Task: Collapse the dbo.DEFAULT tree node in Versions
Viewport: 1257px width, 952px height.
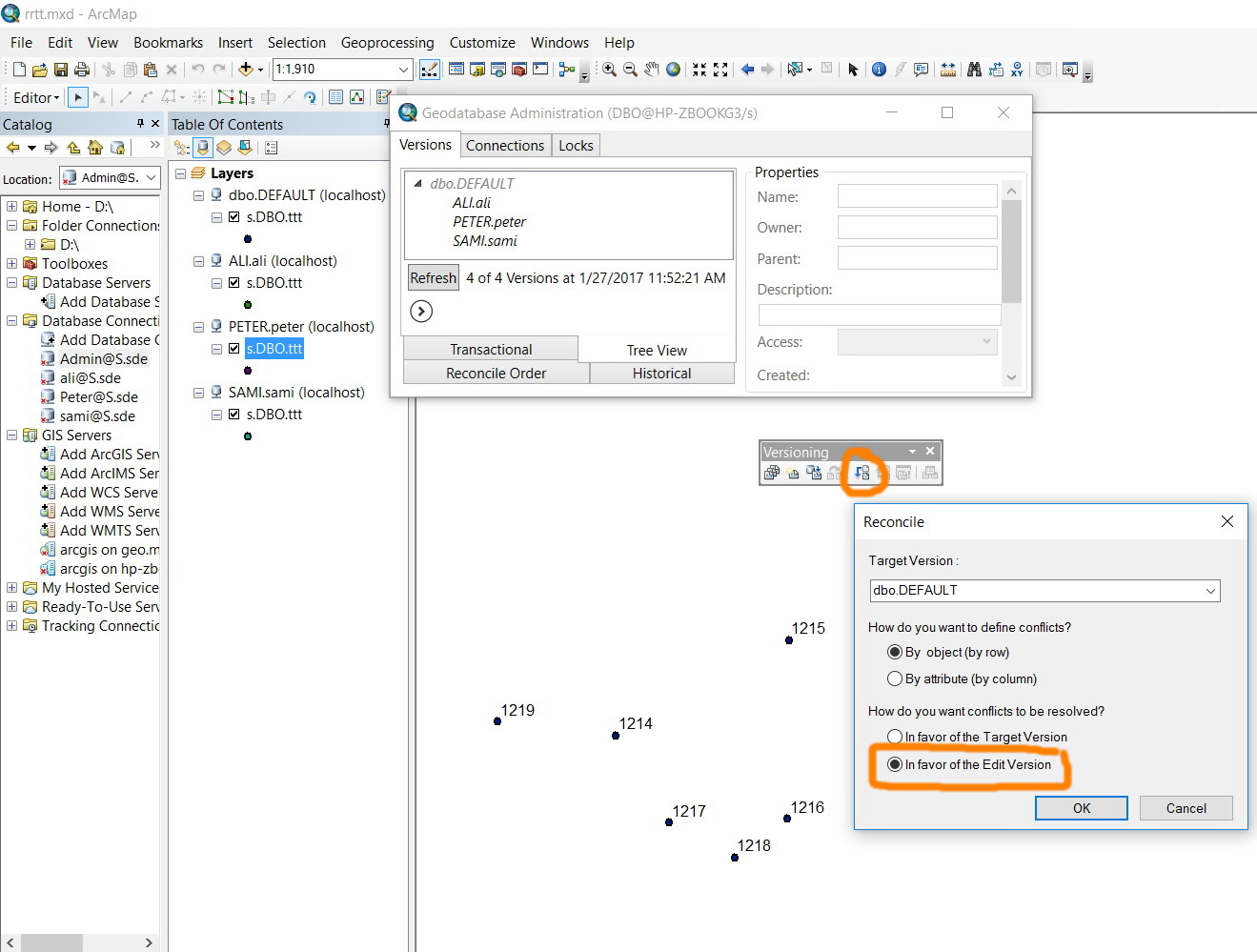Action: 417,183
